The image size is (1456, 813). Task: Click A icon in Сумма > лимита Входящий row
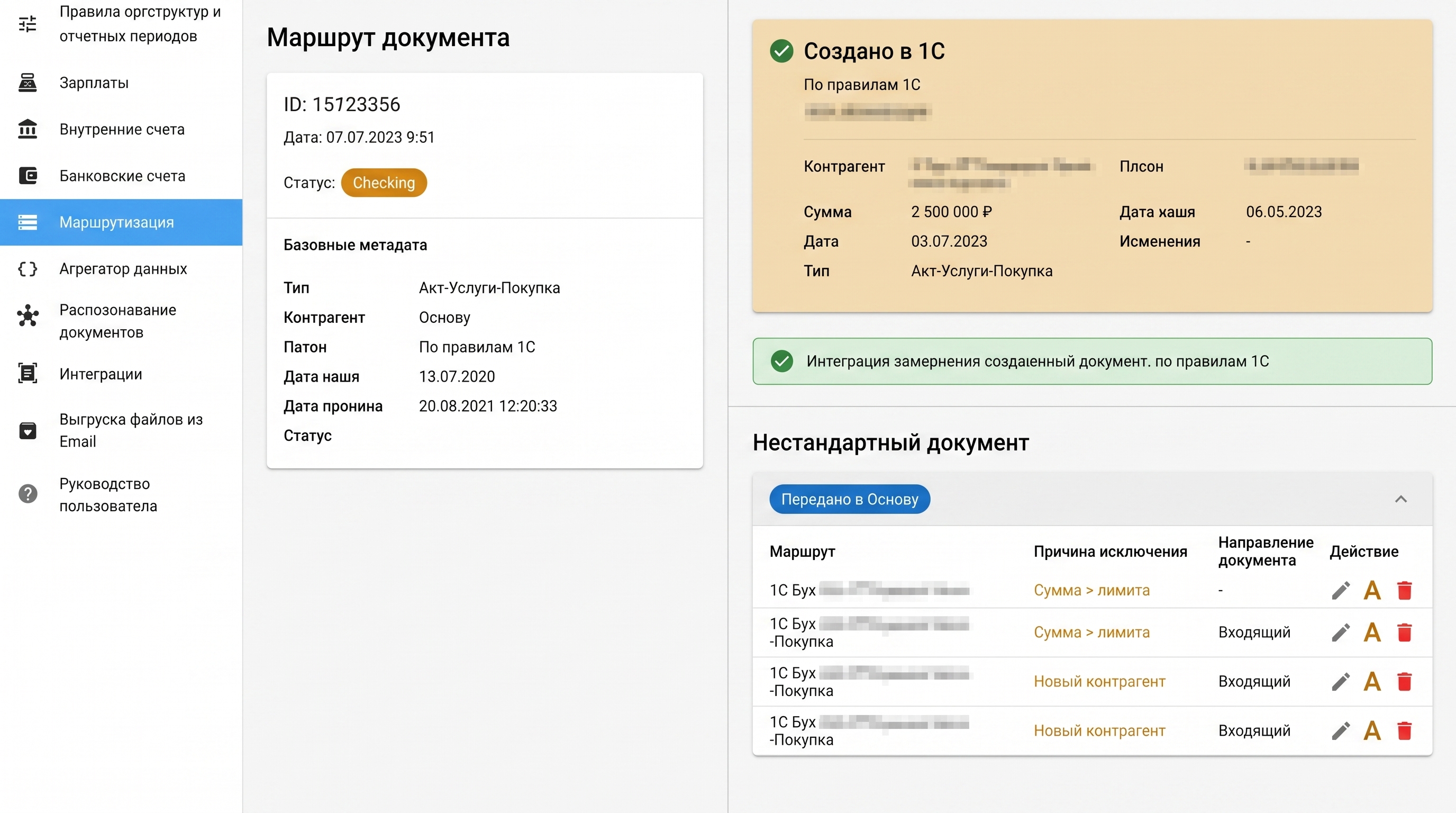click(x=1372, y=632)
